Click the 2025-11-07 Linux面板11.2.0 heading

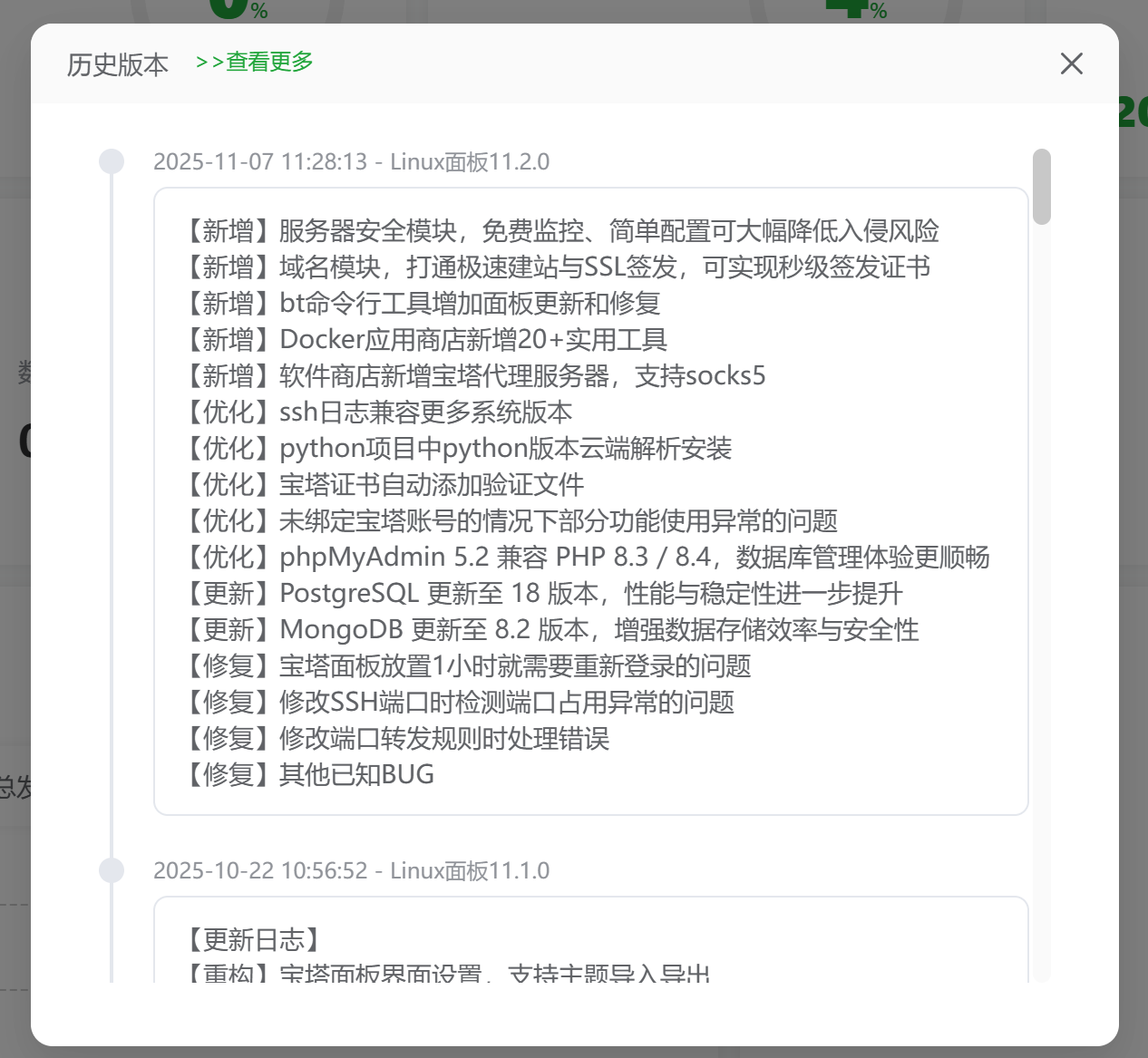click(x=351, y=161)
